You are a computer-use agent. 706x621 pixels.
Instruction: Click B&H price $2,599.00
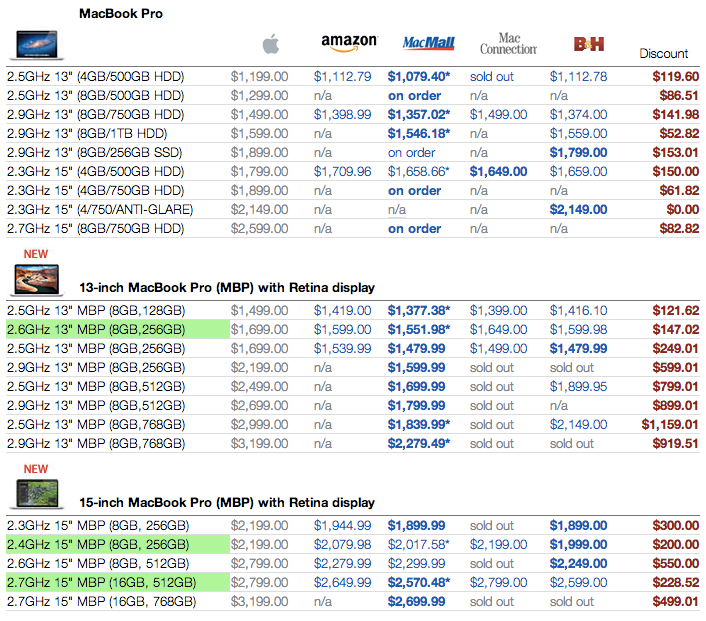point(578,583)
